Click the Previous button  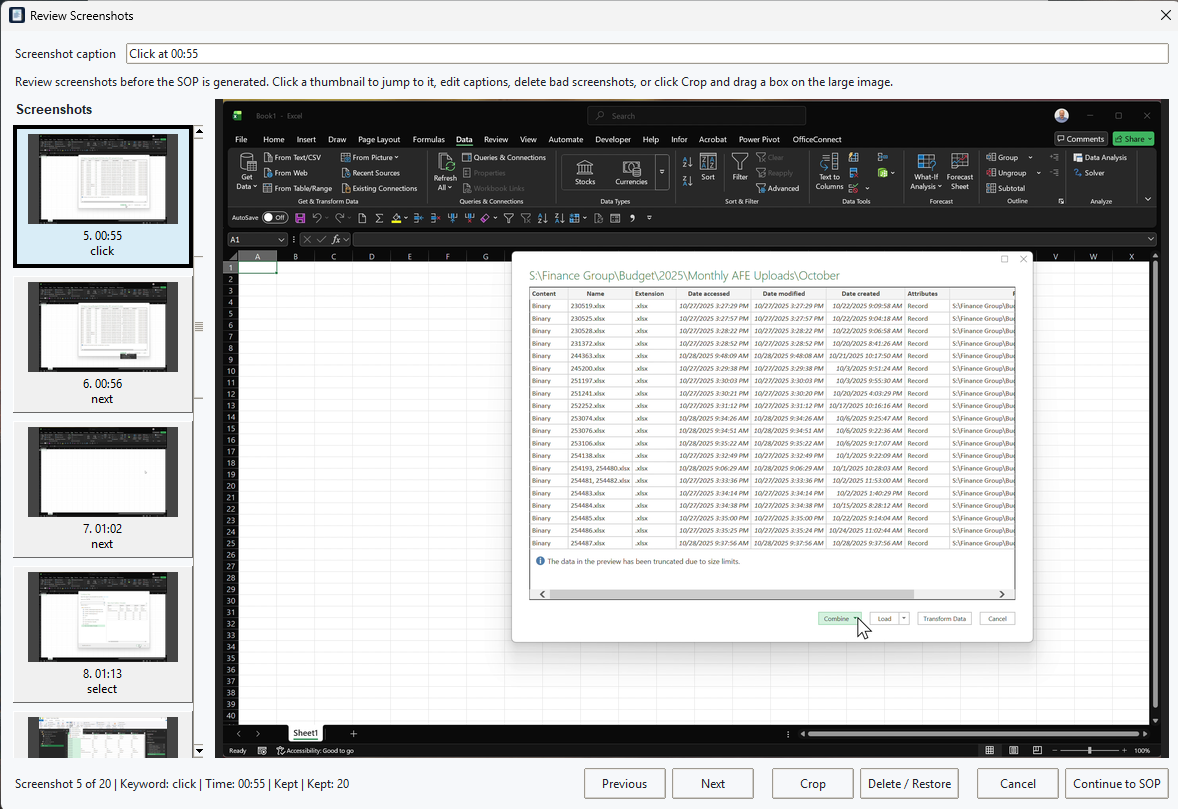[624, 783]
